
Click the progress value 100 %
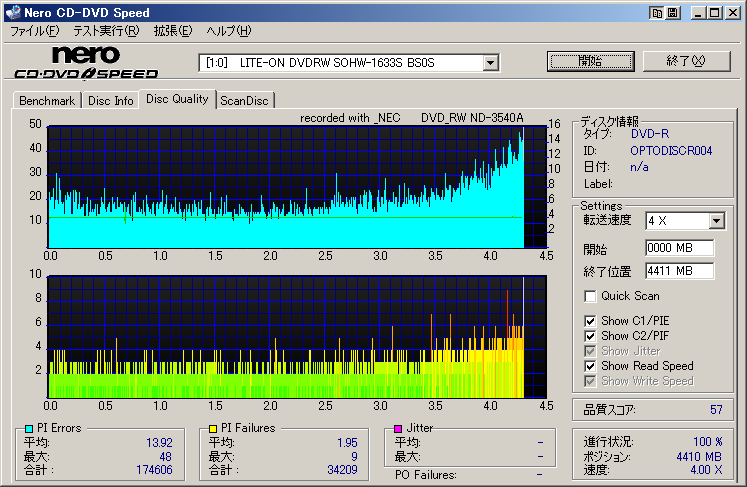(707, 442)
